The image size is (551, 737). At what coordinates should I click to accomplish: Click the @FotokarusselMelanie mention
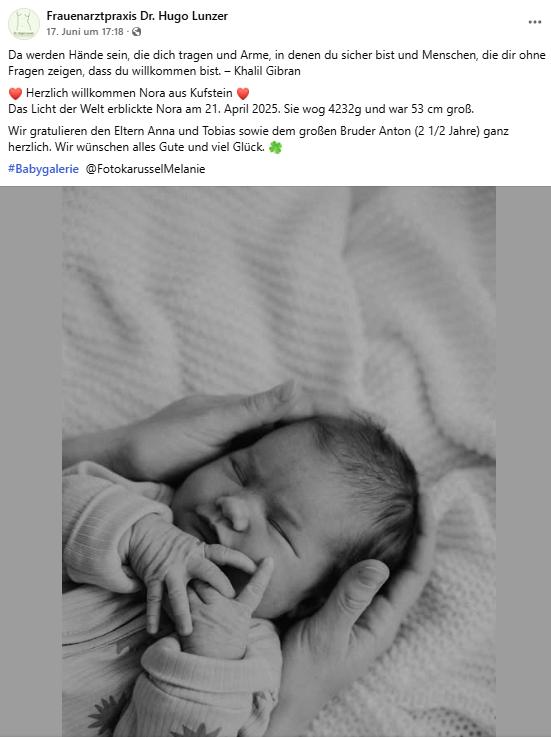pyautogui.click(x=145, y=169)
